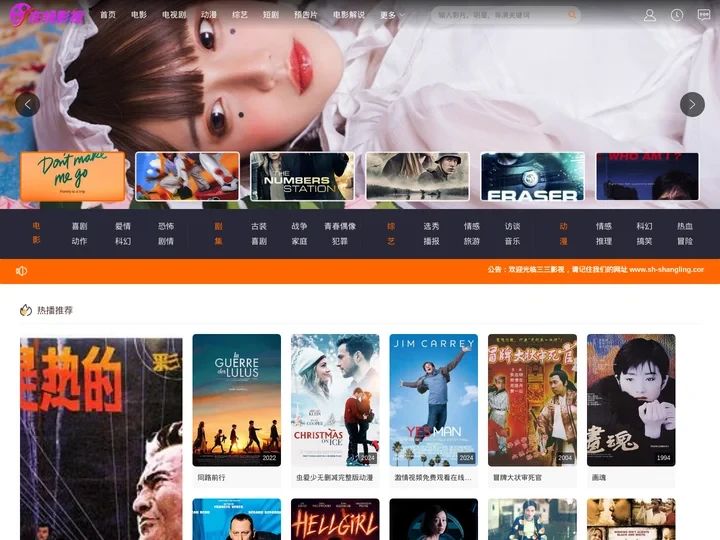
Task: Click the flame icon beside 热播推荐
Action: click(x=26, y=310)
